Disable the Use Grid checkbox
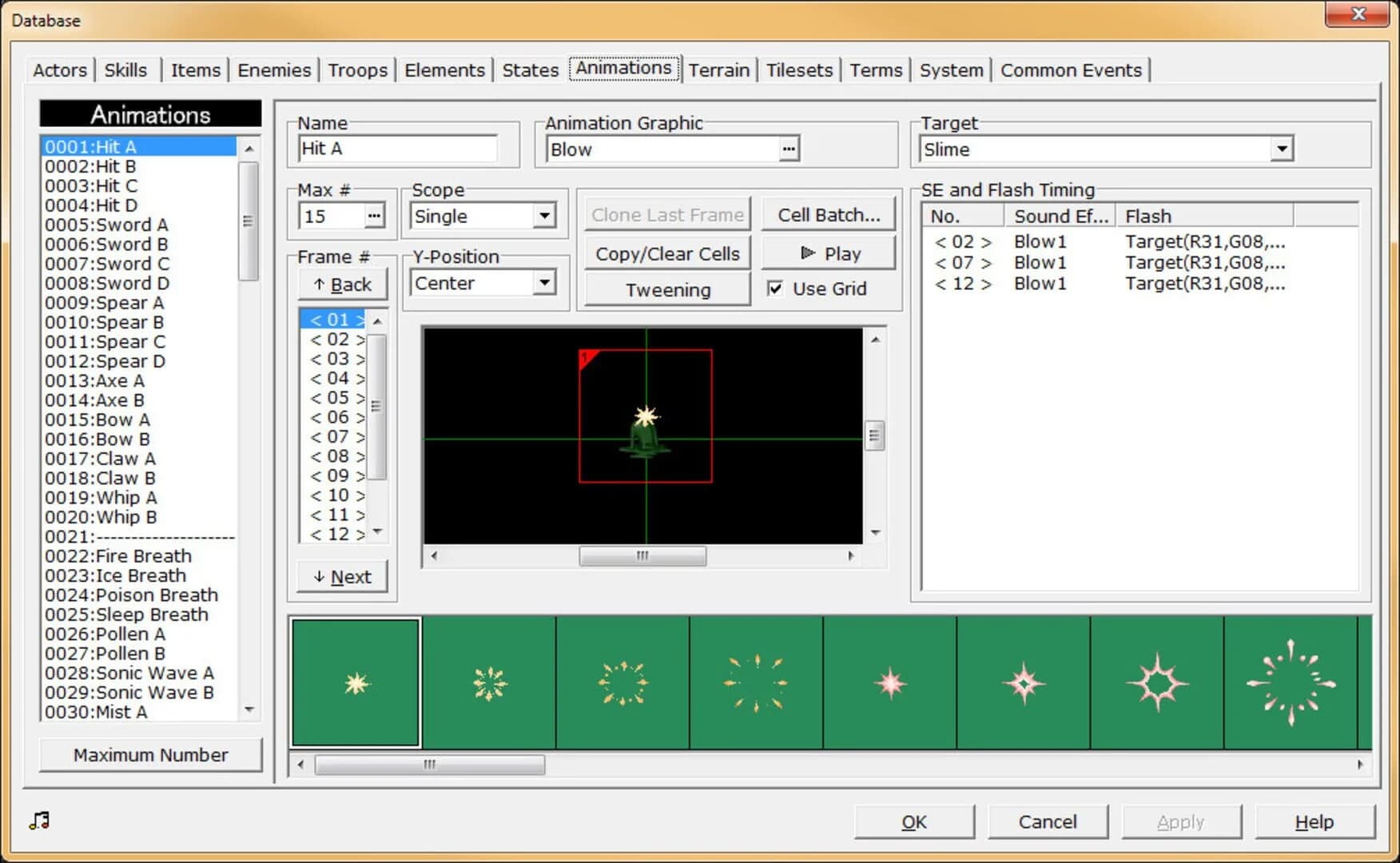 [x=774, y=288]
